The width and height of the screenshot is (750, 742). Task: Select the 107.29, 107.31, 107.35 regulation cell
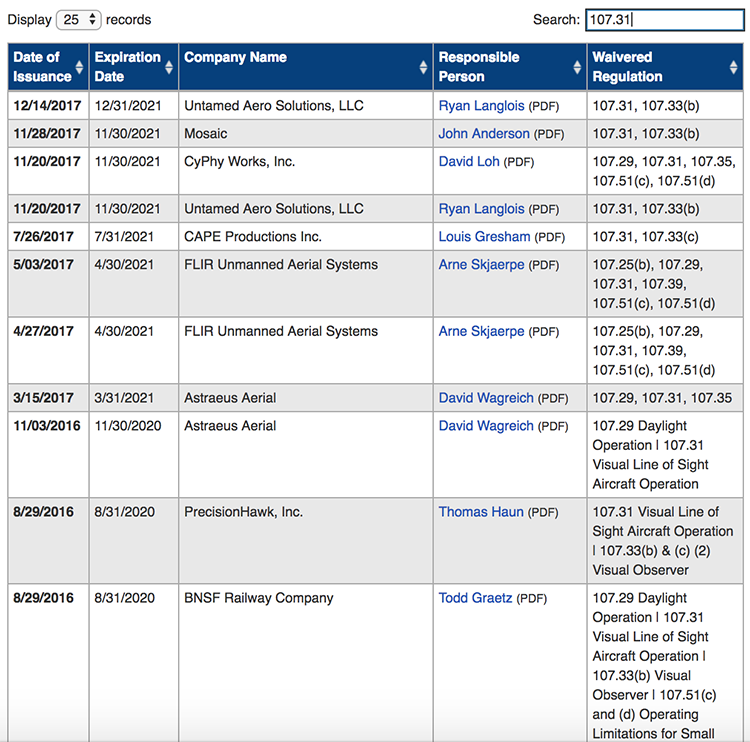pos(665,398)
